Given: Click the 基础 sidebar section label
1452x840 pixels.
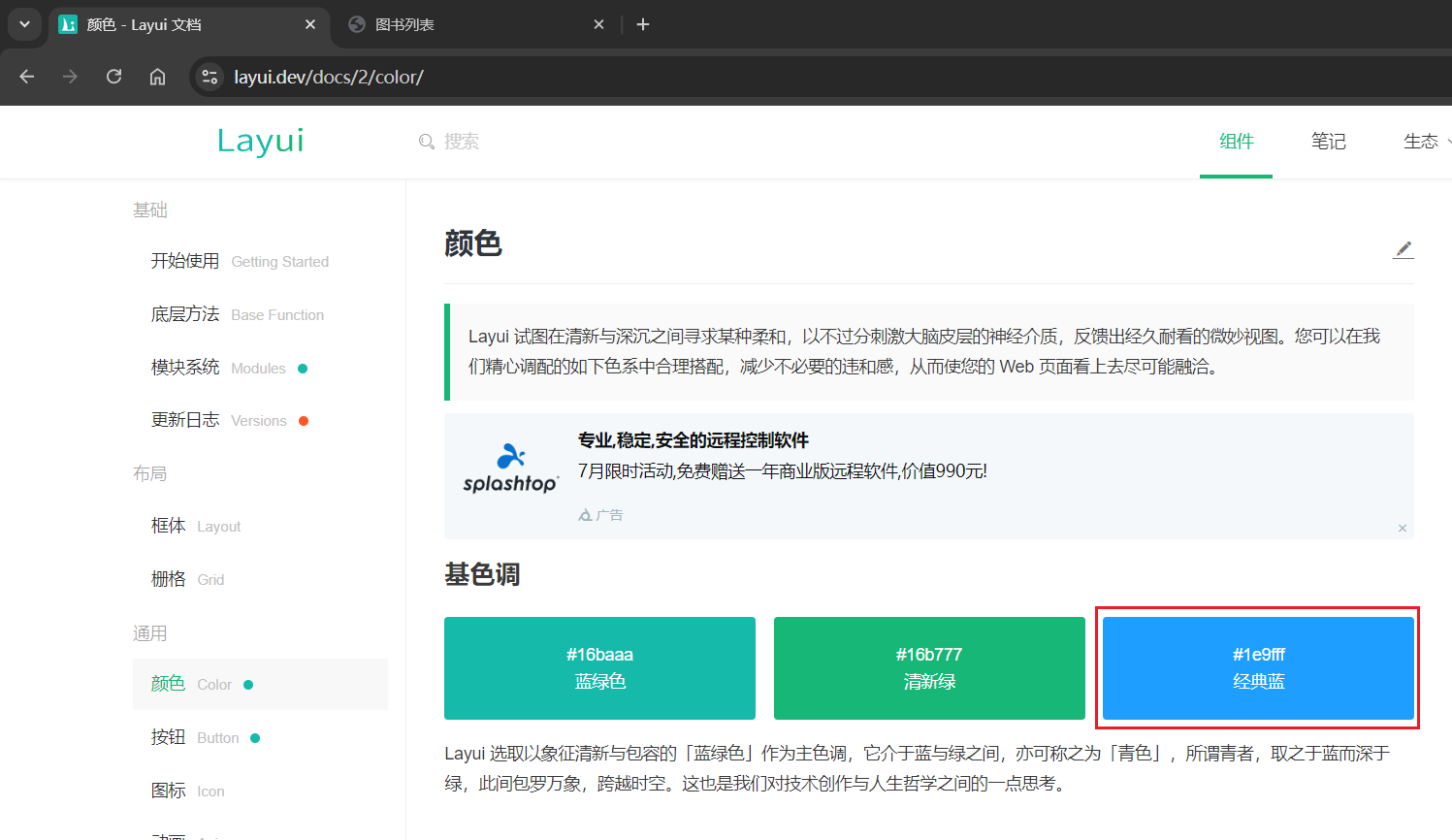Looking at the screenshot, I should coord(150,210).
